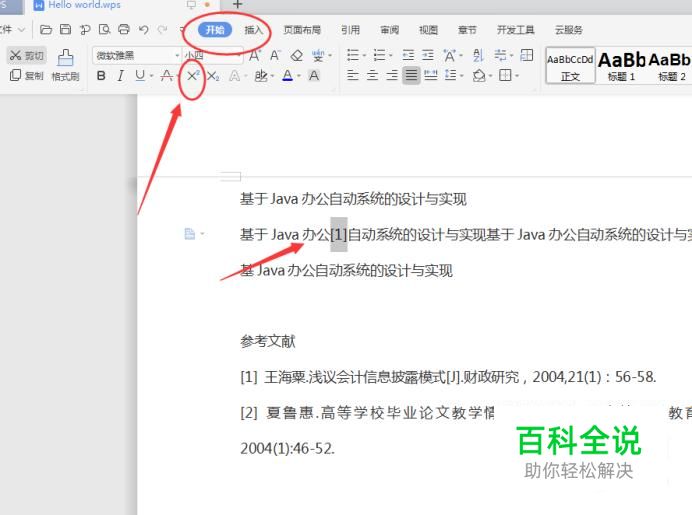Add a new document tab with plus

click(x=237, y=5)
